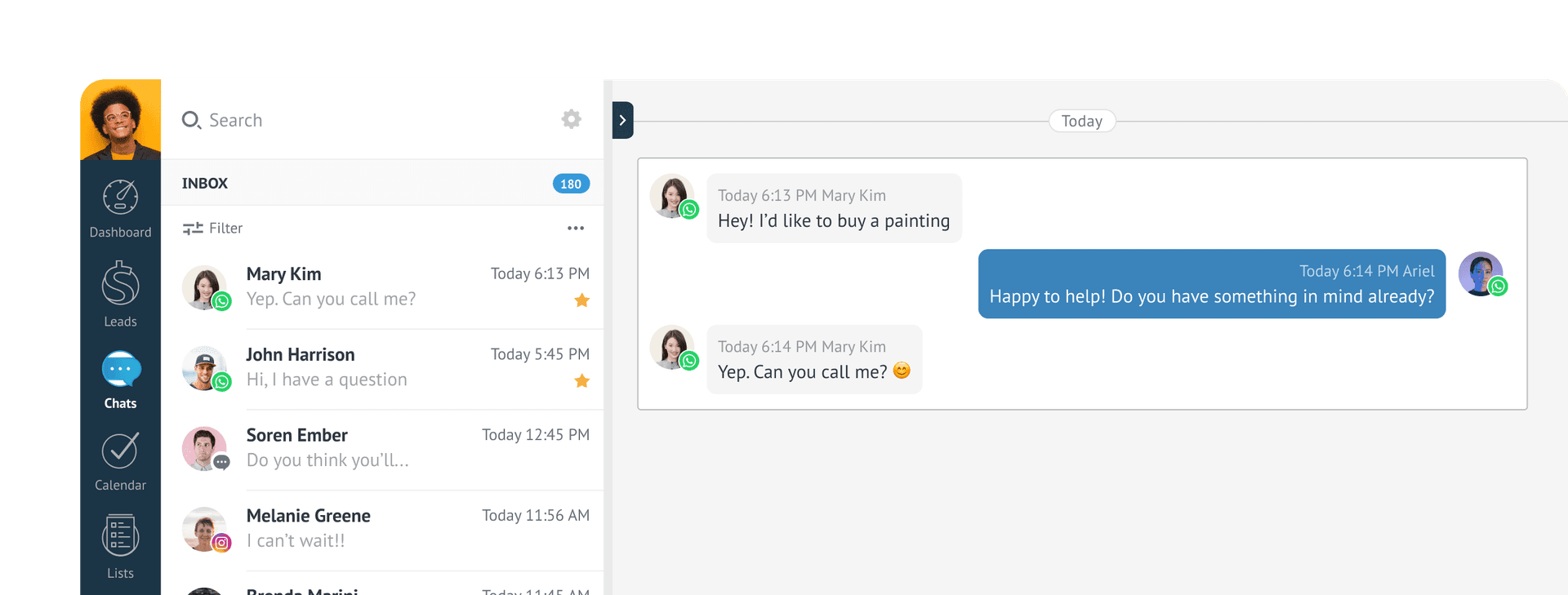Click inside the Search field
The height and width of the screenshot is (595, 1568).
[367, 120]
